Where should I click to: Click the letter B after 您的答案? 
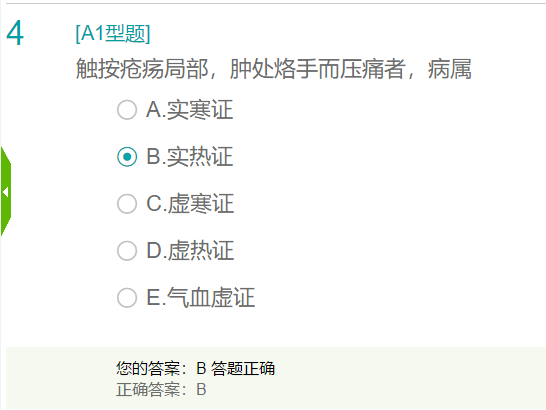[201, 369]
